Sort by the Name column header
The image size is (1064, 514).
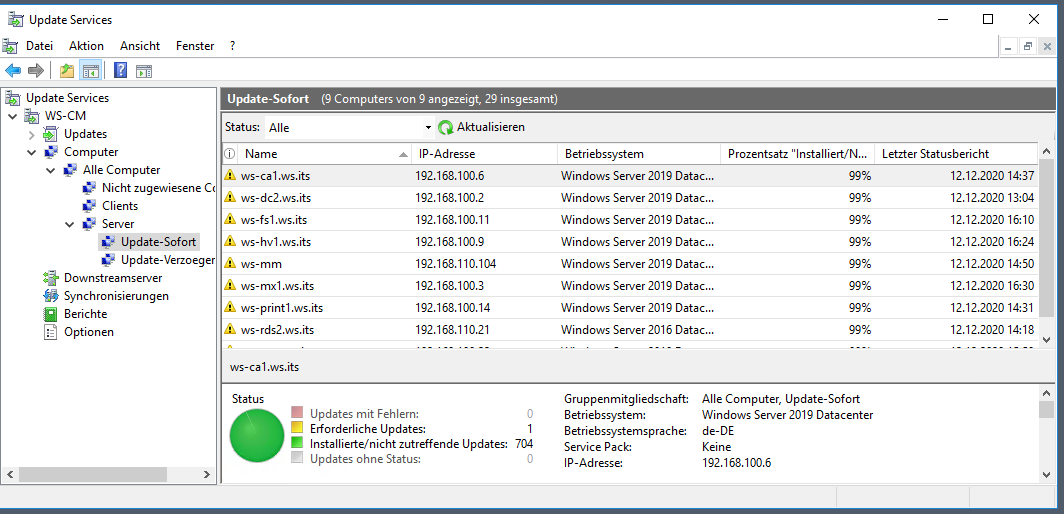coord(324,153)
